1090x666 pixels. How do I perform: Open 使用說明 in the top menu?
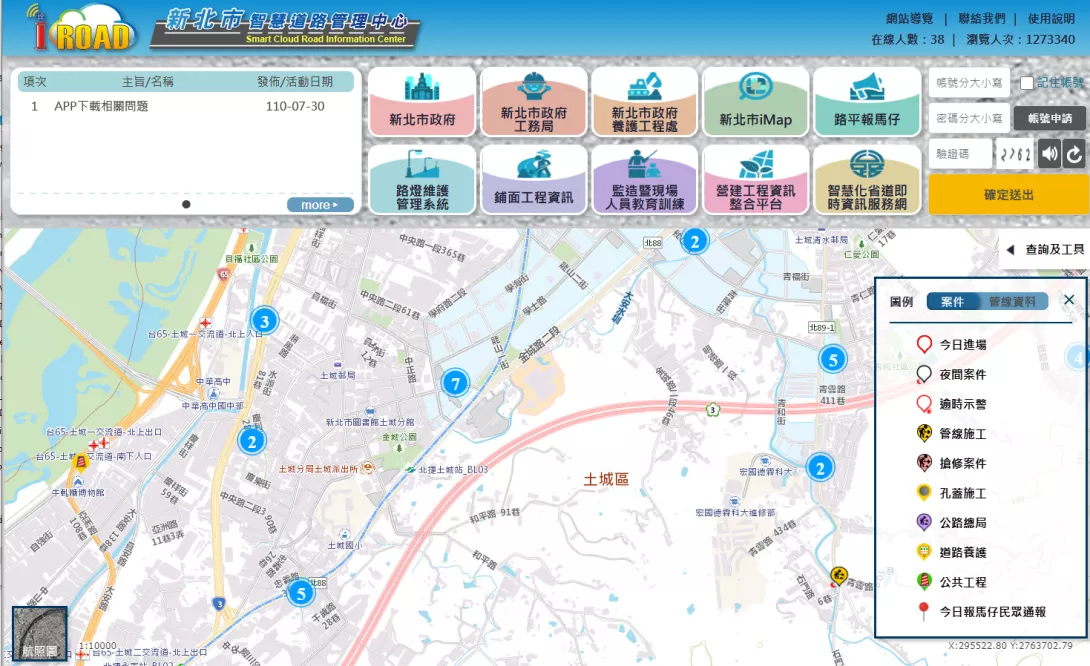(x=1051, y=19)
